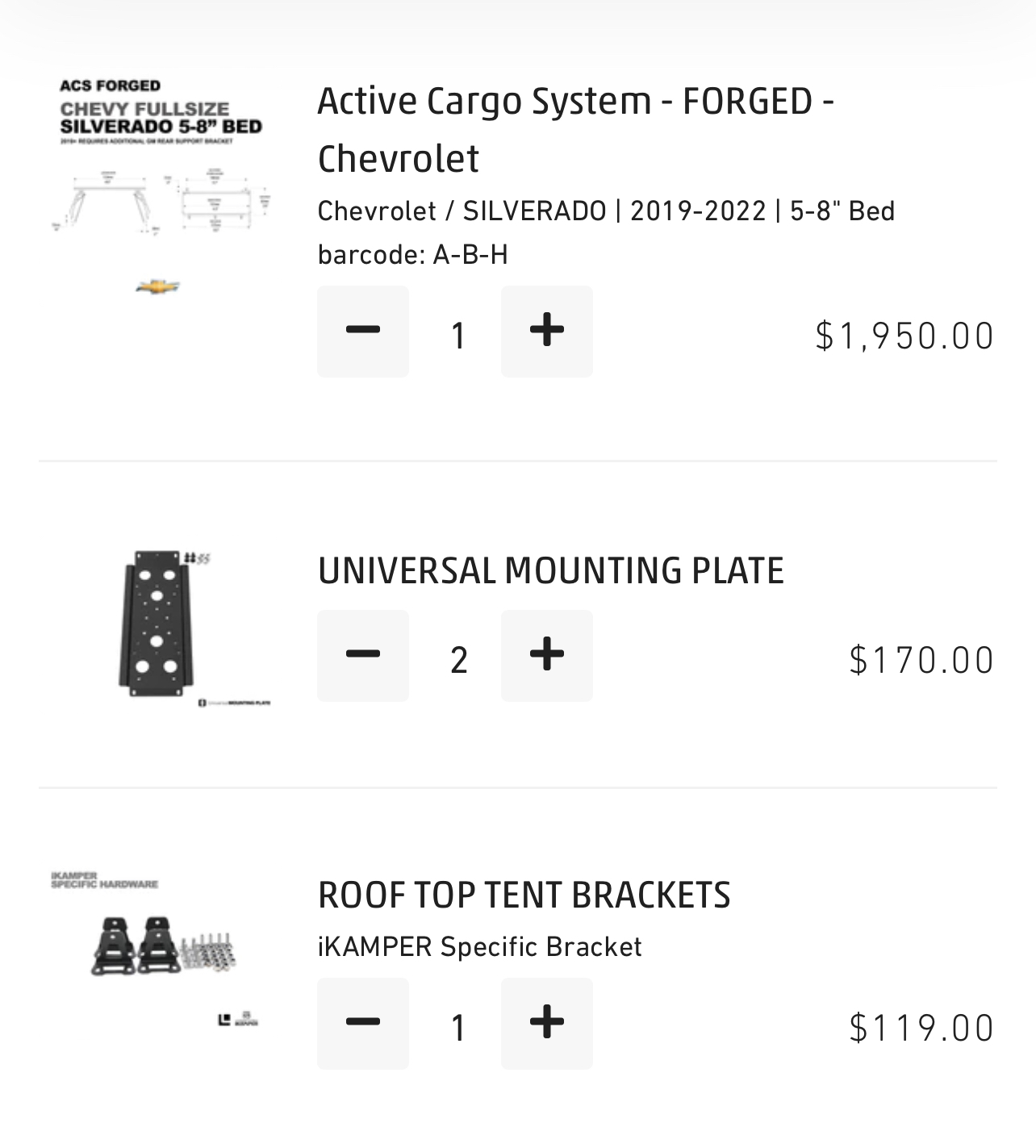
Task: Click the iKAMPER Specific Bracket variant label
Action: [479, 946]
